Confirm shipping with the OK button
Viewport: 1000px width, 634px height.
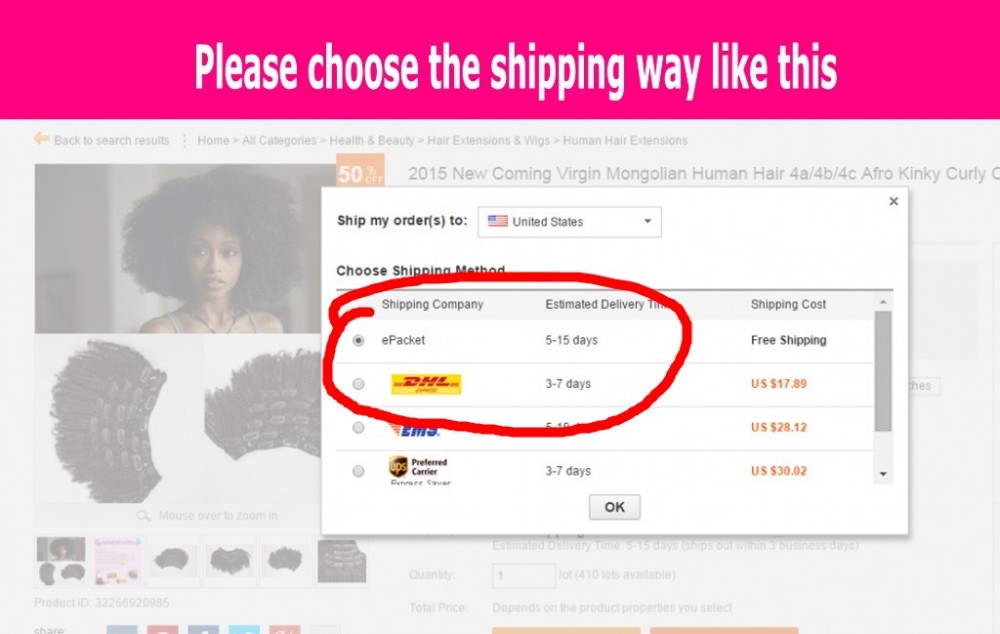click(x=614, y=507)
